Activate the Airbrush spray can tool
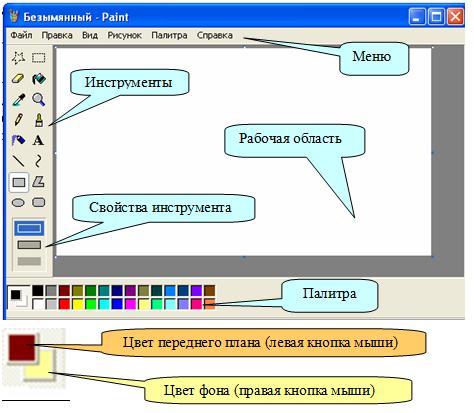474x413 pixels. pyautogui.click(x=18, y=140)
